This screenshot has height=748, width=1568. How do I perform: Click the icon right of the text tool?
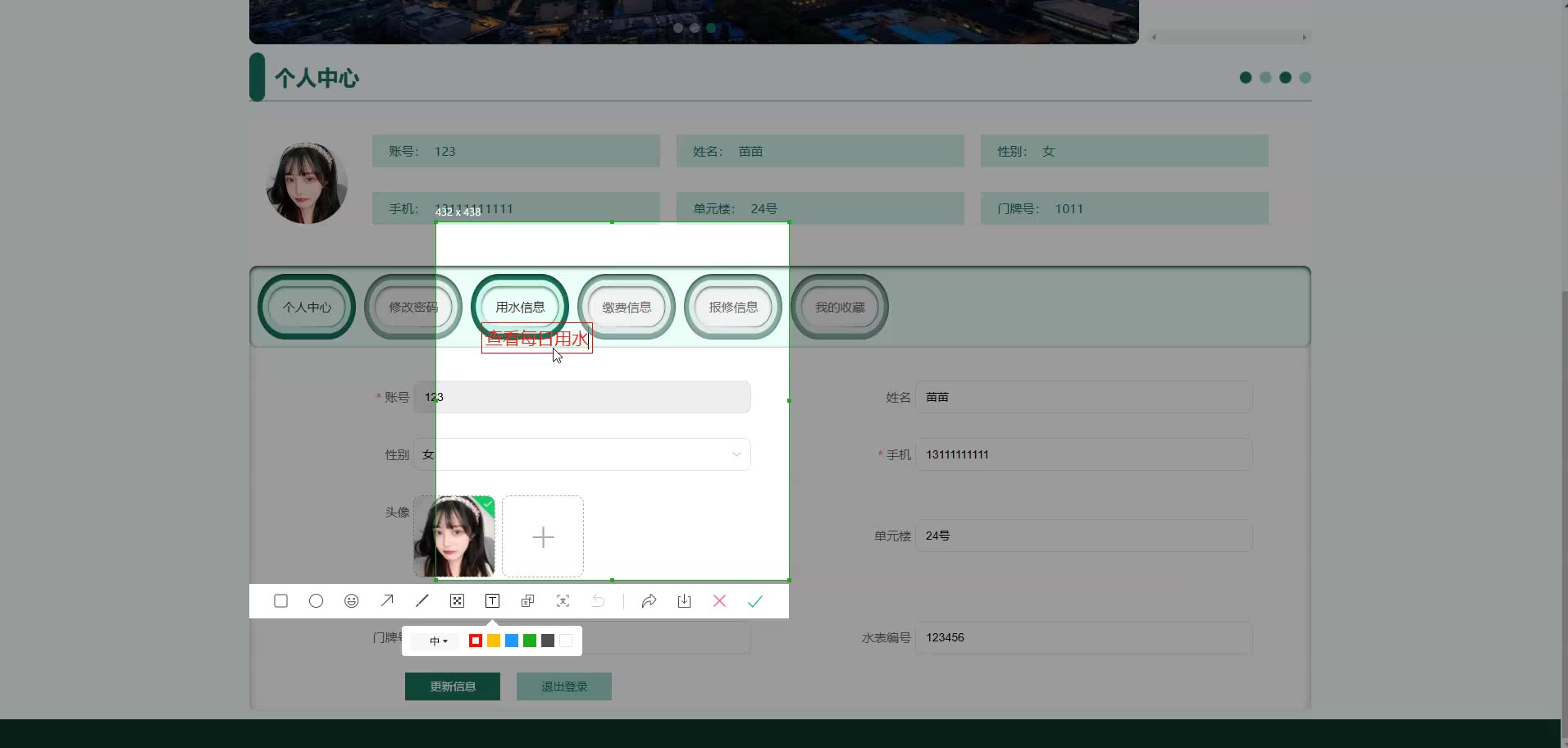(527, 601)
